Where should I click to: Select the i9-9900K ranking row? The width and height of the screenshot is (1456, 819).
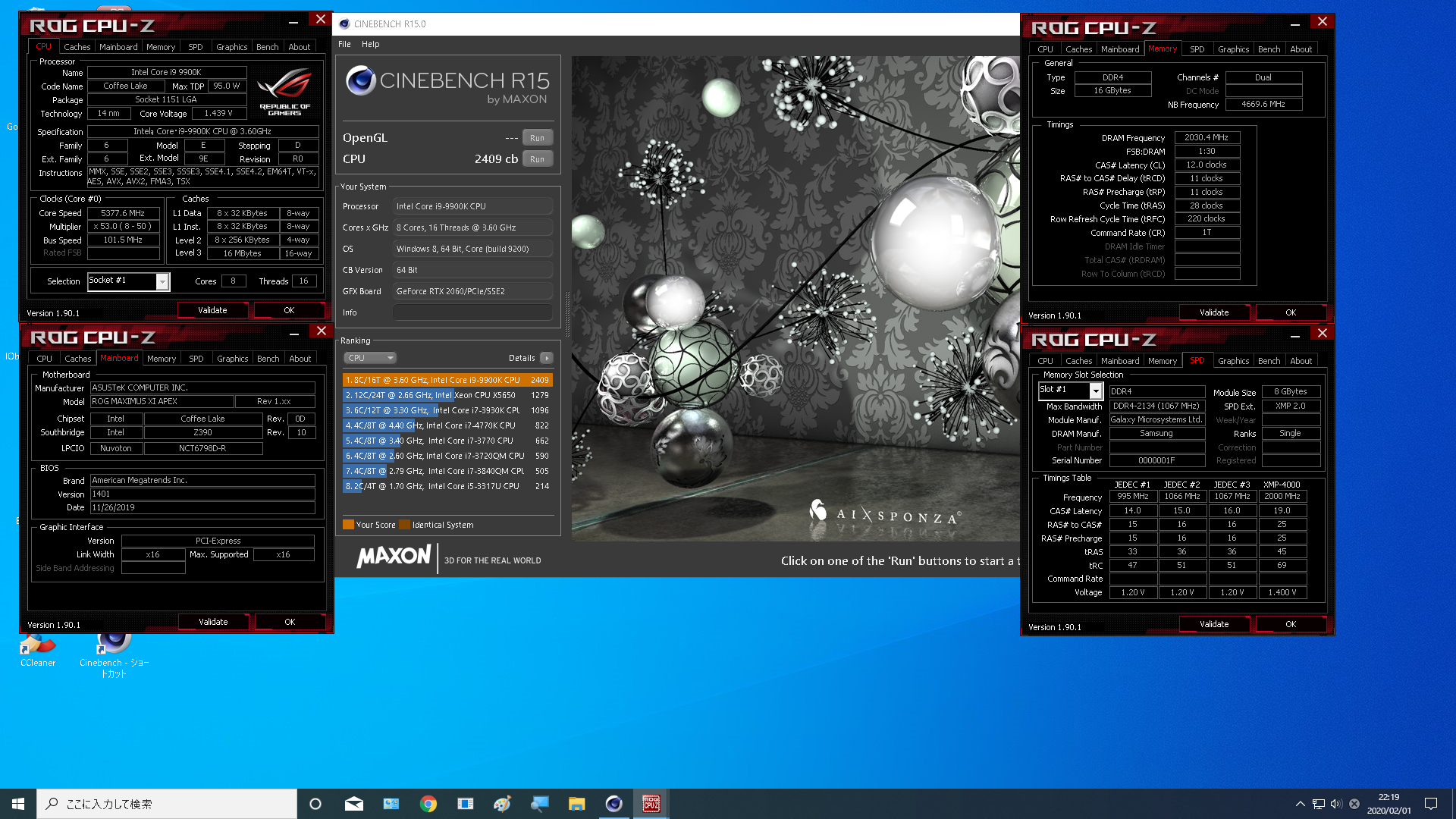coord(447,380)
